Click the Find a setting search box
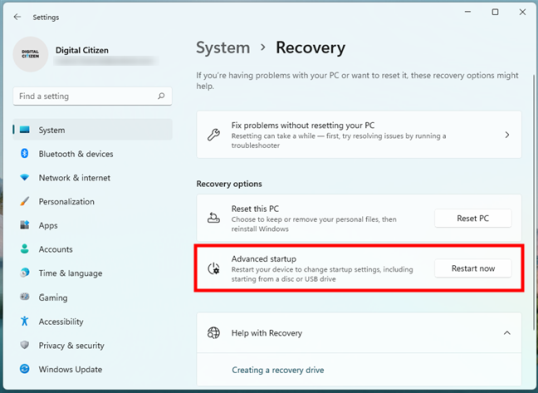 (92, 96)
